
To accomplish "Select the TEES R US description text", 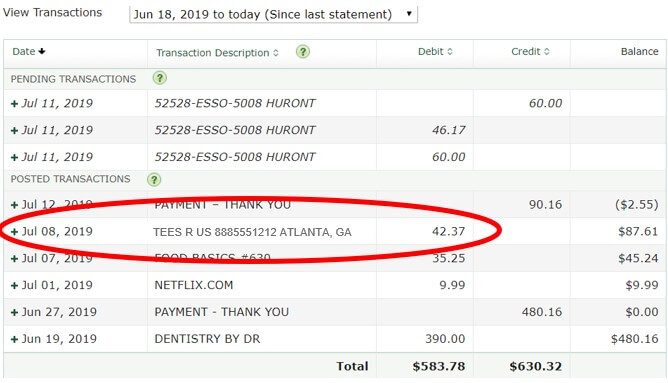I will 252,232.
